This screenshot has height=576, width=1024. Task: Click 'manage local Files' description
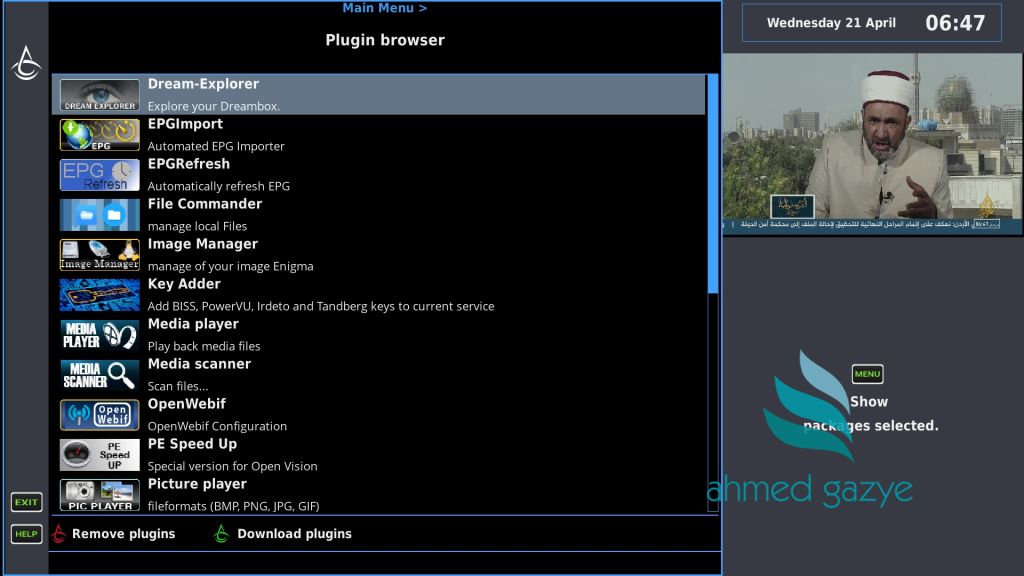197,226
